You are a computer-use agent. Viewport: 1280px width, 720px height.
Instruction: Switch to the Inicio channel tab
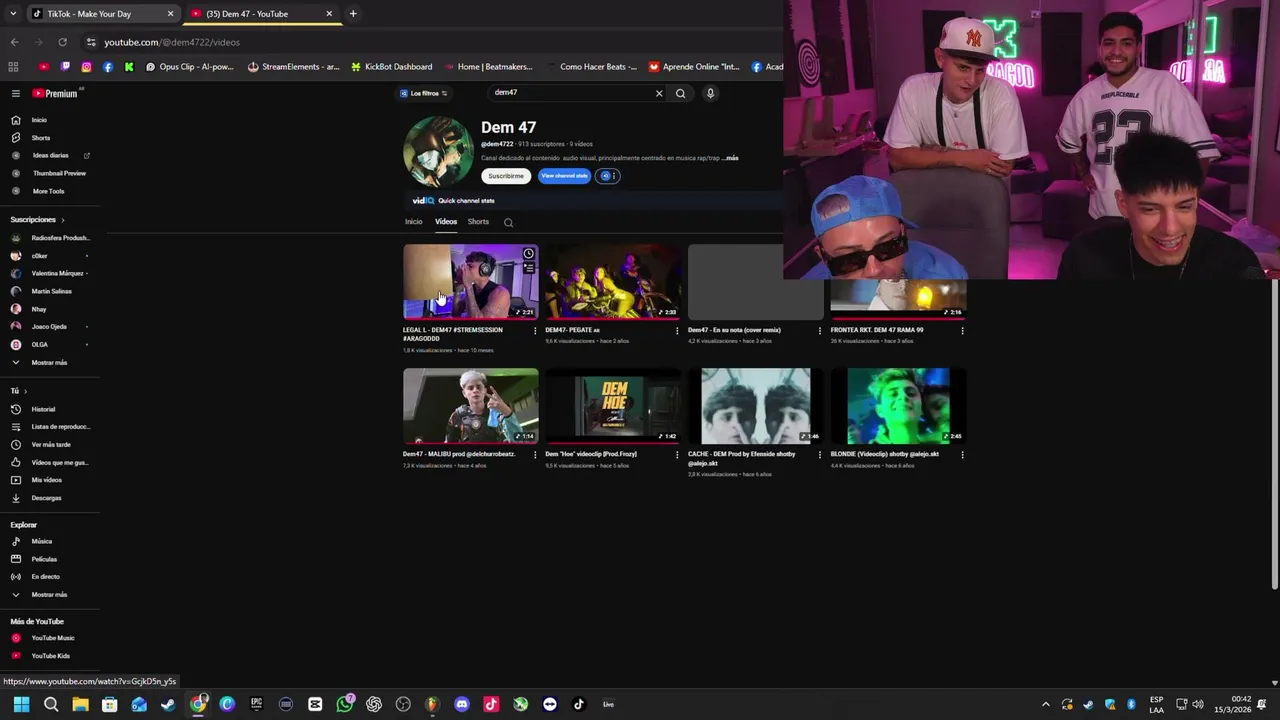(x=414, y=222)
